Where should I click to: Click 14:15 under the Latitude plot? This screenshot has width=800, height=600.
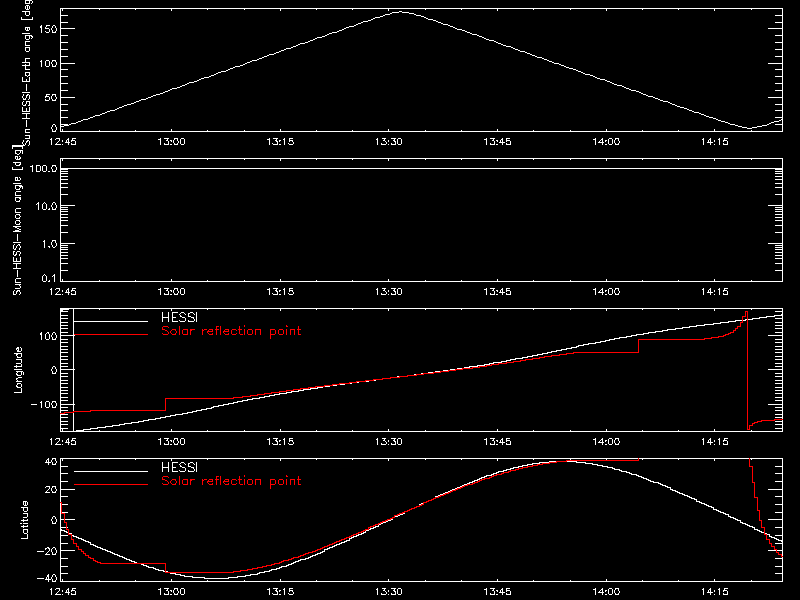click(715, 591)
